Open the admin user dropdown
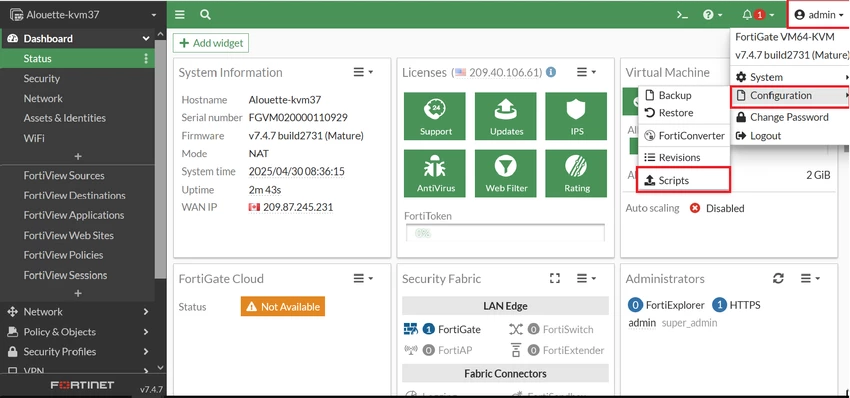 coord(819,15)
